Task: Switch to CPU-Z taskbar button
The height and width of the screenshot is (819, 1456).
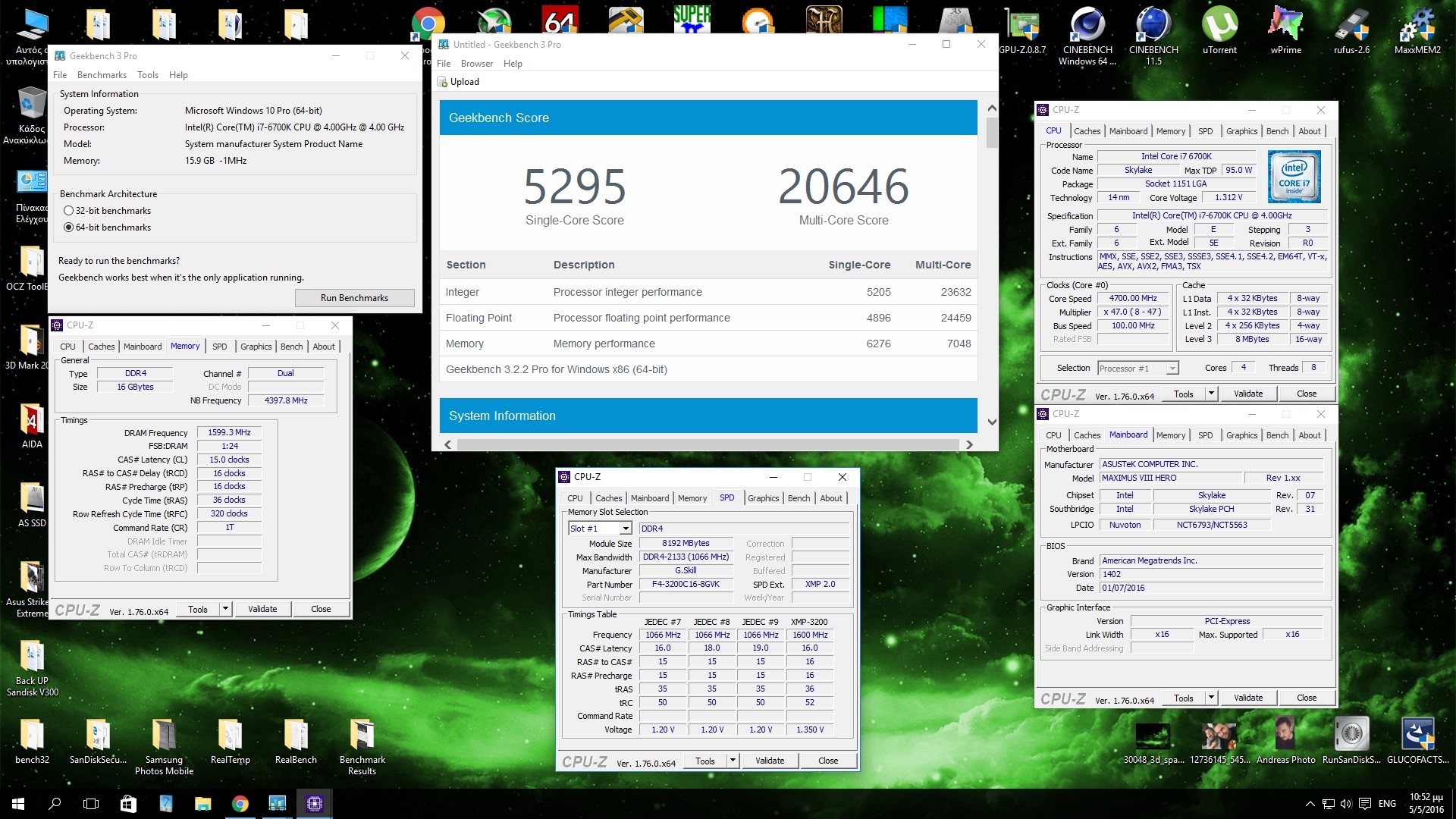Action: coord(314,804)
